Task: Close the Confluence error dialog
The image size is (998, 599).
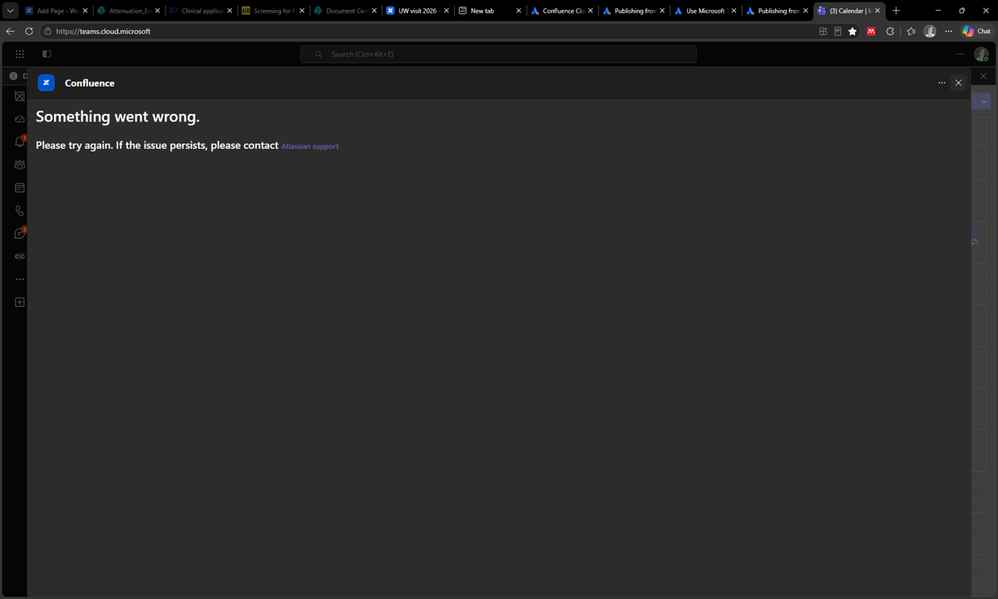Action: (x=959, y=83)
